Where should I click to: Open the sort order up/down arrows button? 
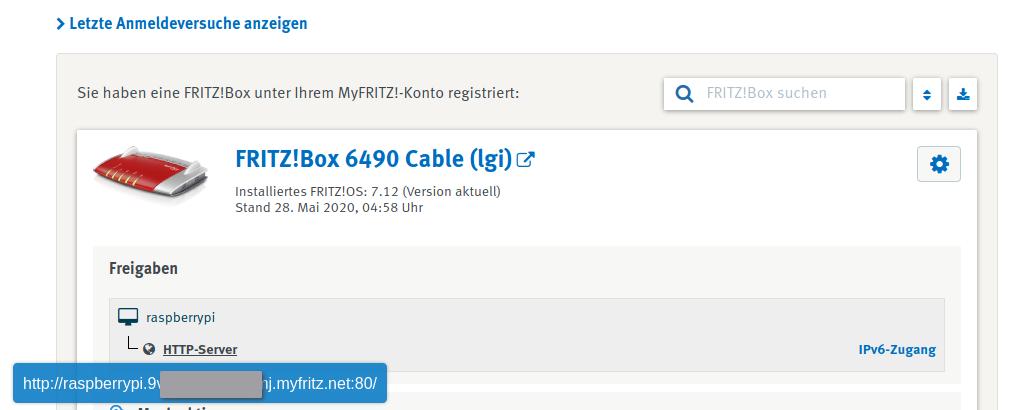(927, 95)
